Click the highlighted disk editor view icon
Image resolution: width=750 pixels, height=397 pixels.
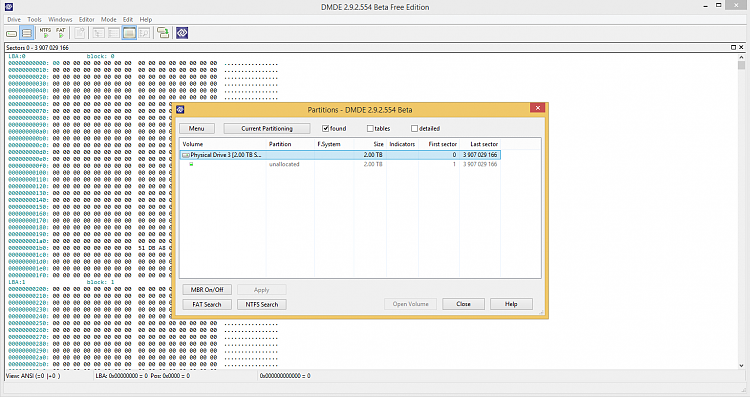(x=129, y=33)
